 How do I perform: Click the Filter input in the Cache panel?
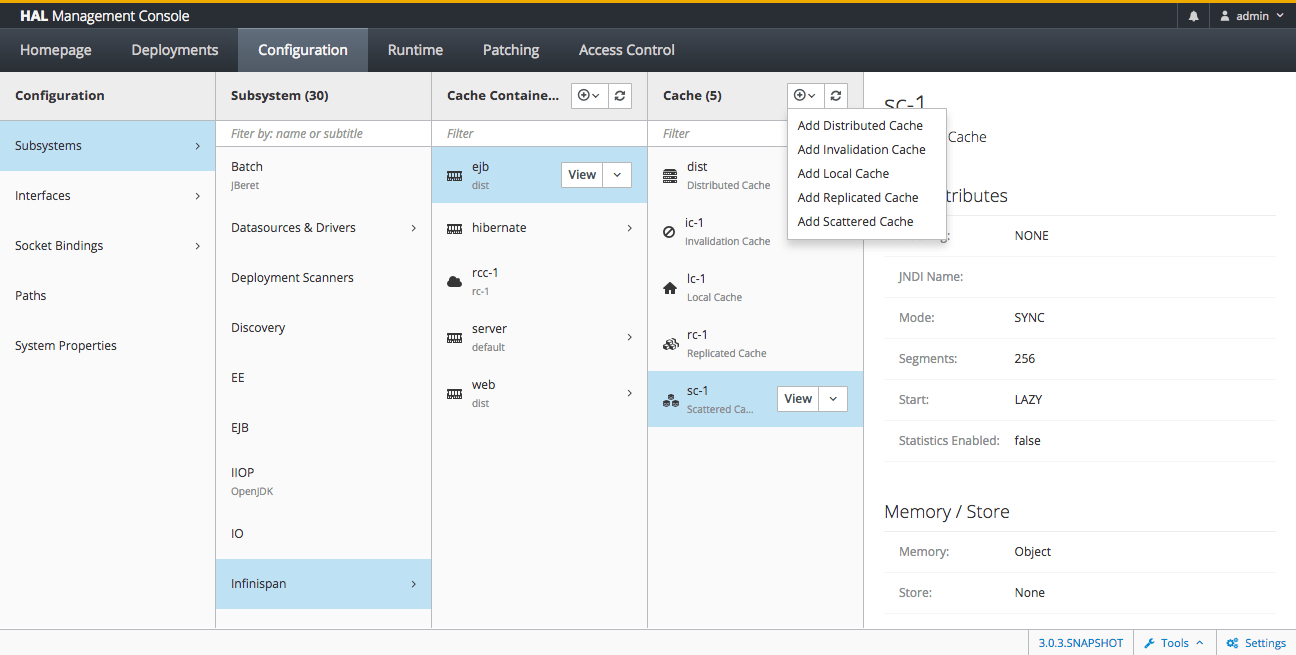click(720, 133)
